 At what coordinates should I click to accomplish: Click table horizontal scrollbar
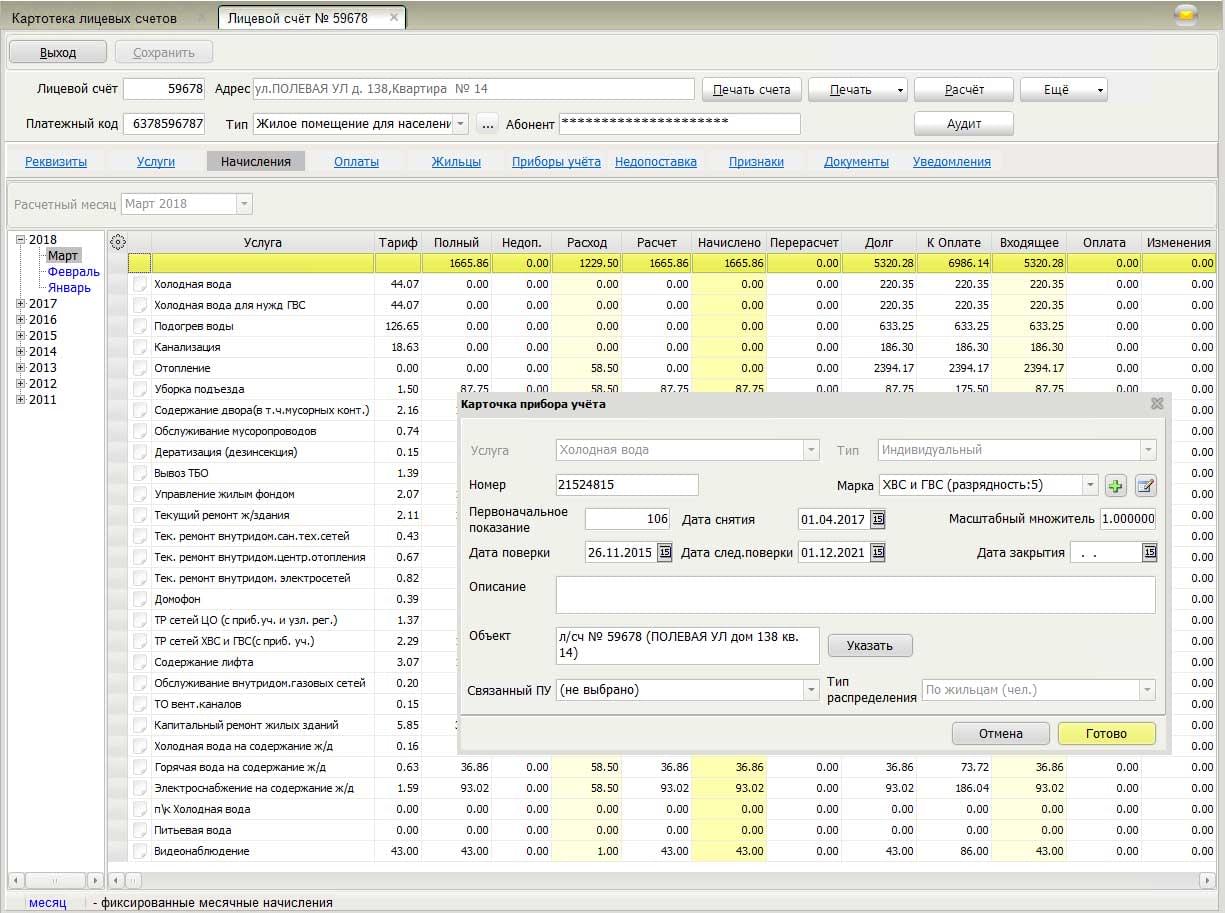coord(663,881)
